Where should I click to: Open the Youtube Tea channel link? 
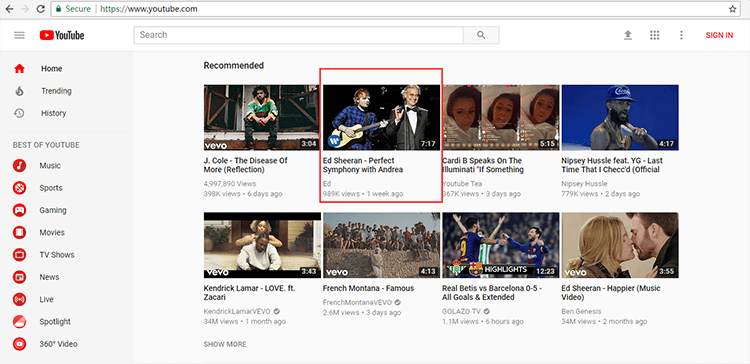point(462,184)
